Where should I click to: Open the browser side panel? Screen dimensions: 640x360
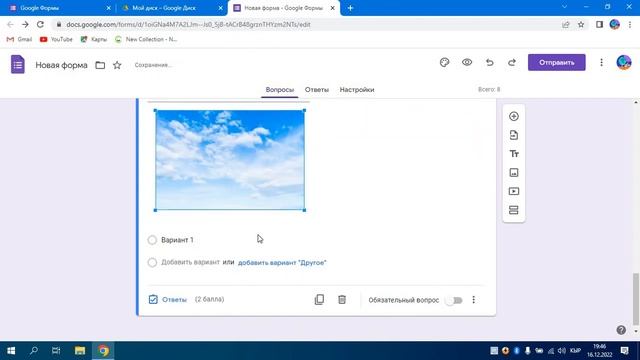599,24
